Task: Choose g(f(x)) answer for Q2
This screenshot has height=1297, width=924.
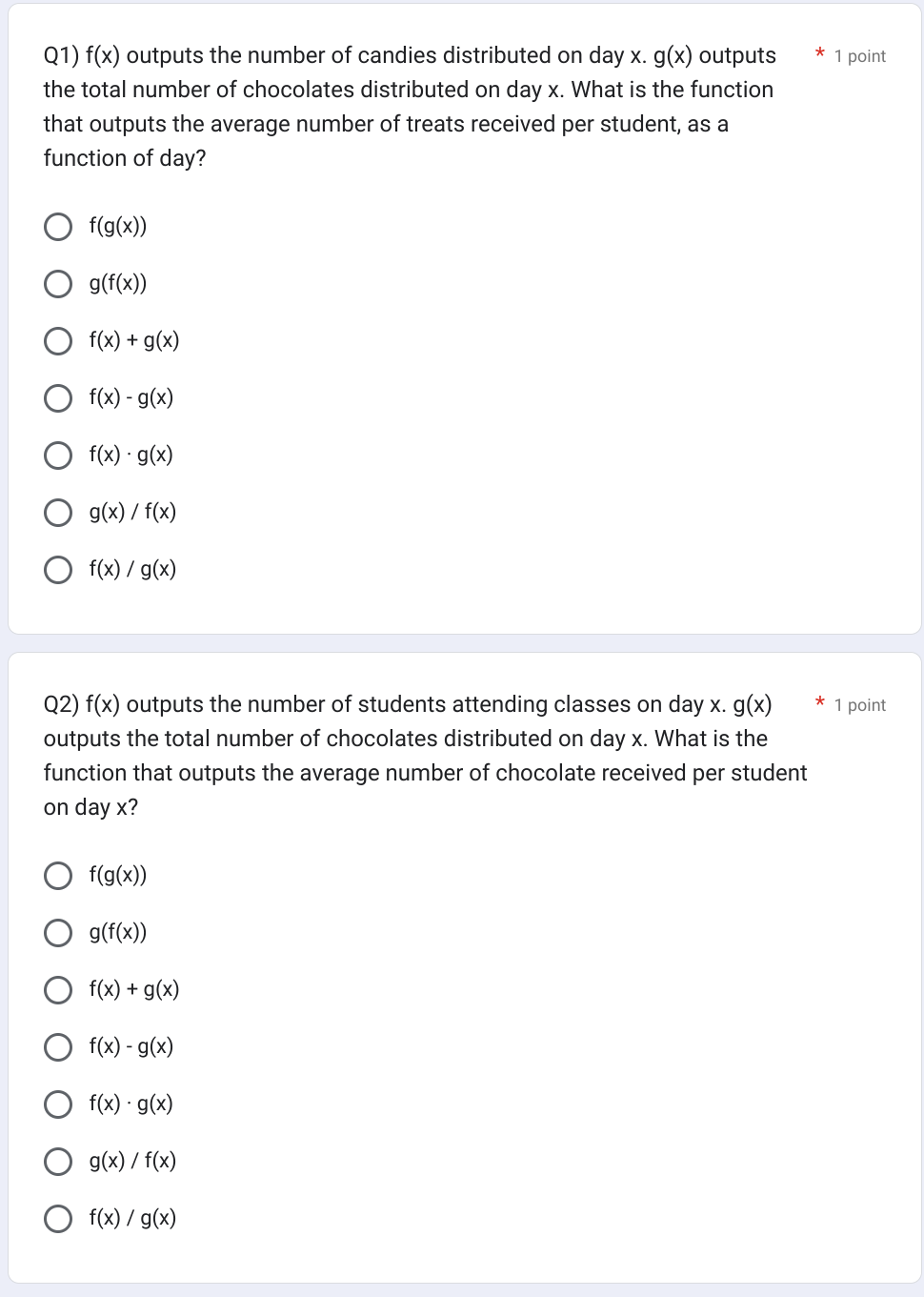Action: coord(58,932)
